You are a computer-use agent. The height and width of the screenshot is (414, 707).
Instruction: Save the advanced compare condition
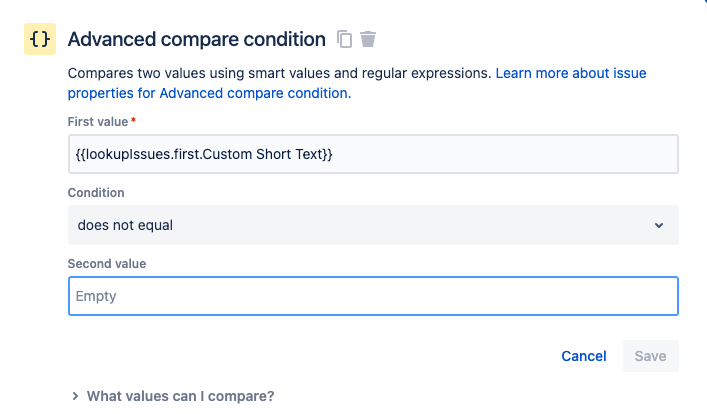click(x=651, y=356)
